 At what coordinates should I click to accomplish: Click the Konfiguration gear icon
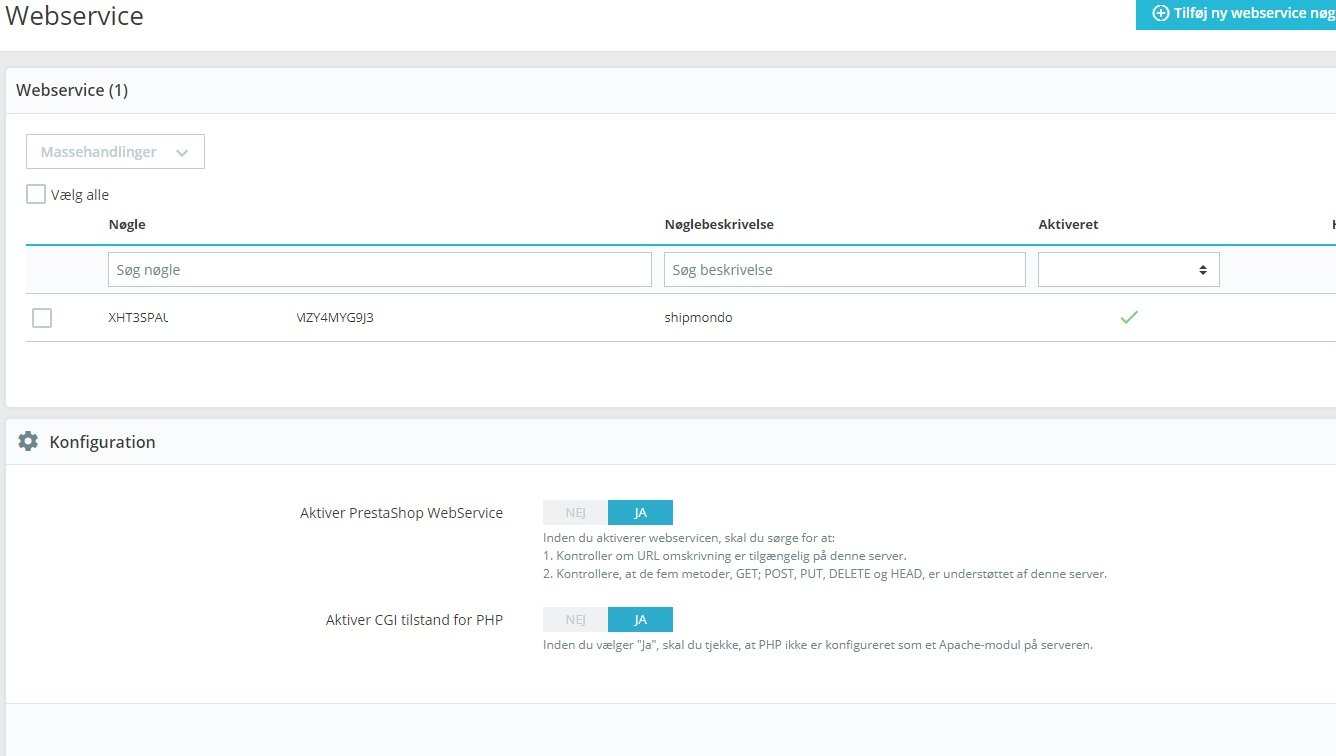tap(28, 441)
